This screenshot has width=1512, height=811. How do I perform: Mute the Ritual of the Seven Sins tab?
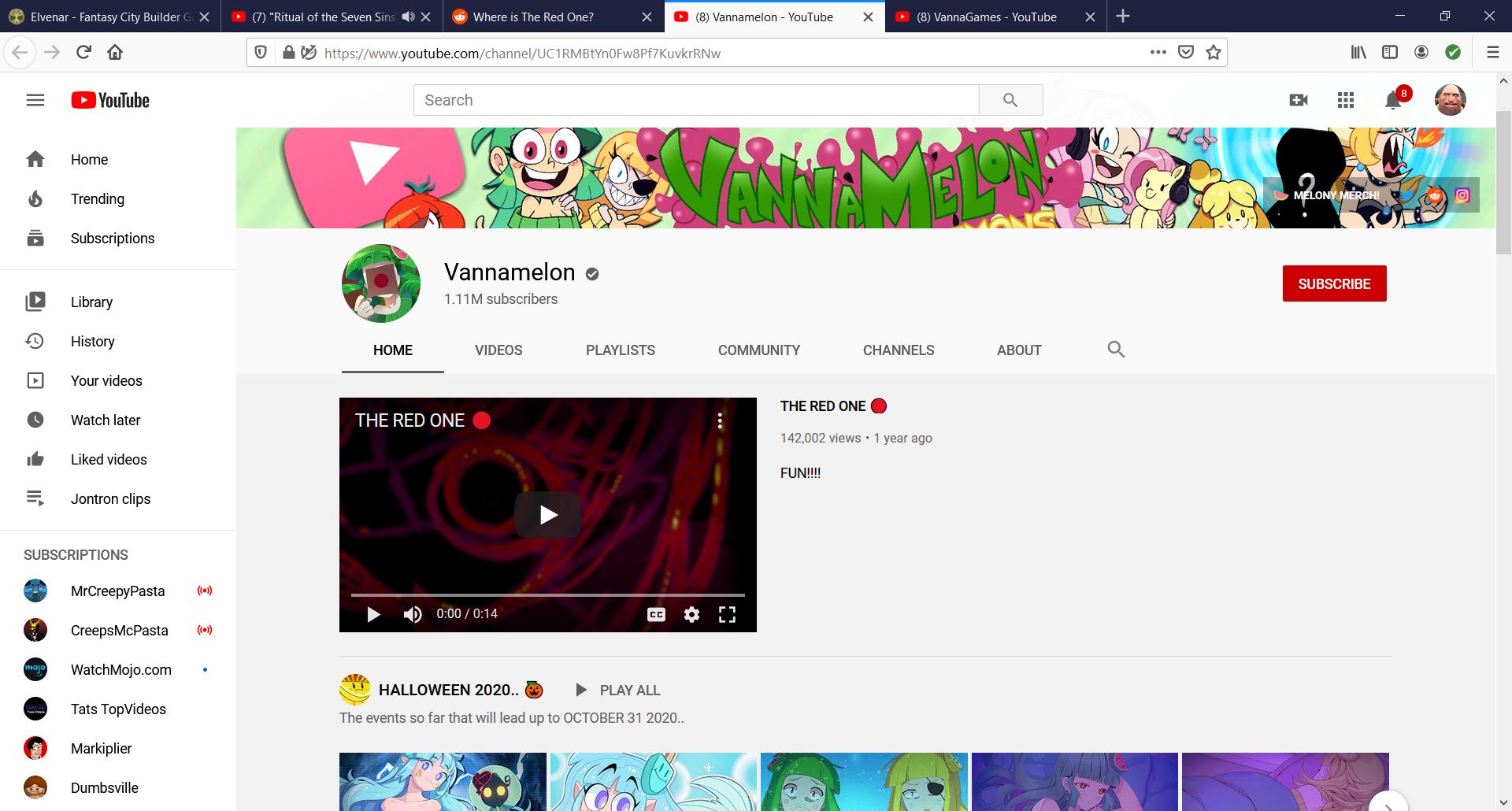tap(408, 17)
